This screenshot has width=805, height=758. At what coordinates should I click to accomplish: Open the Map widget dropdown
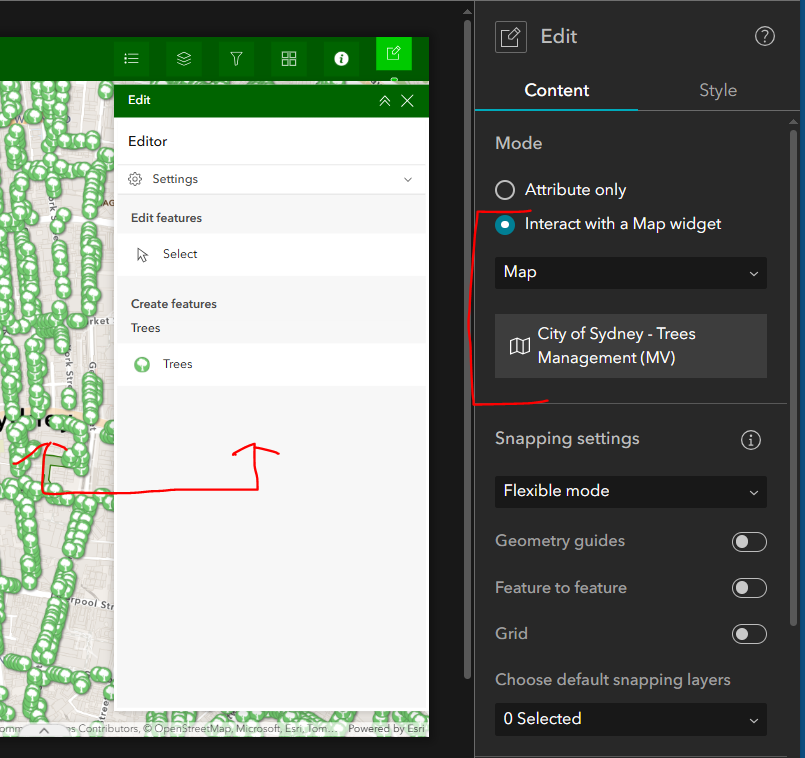630,271
